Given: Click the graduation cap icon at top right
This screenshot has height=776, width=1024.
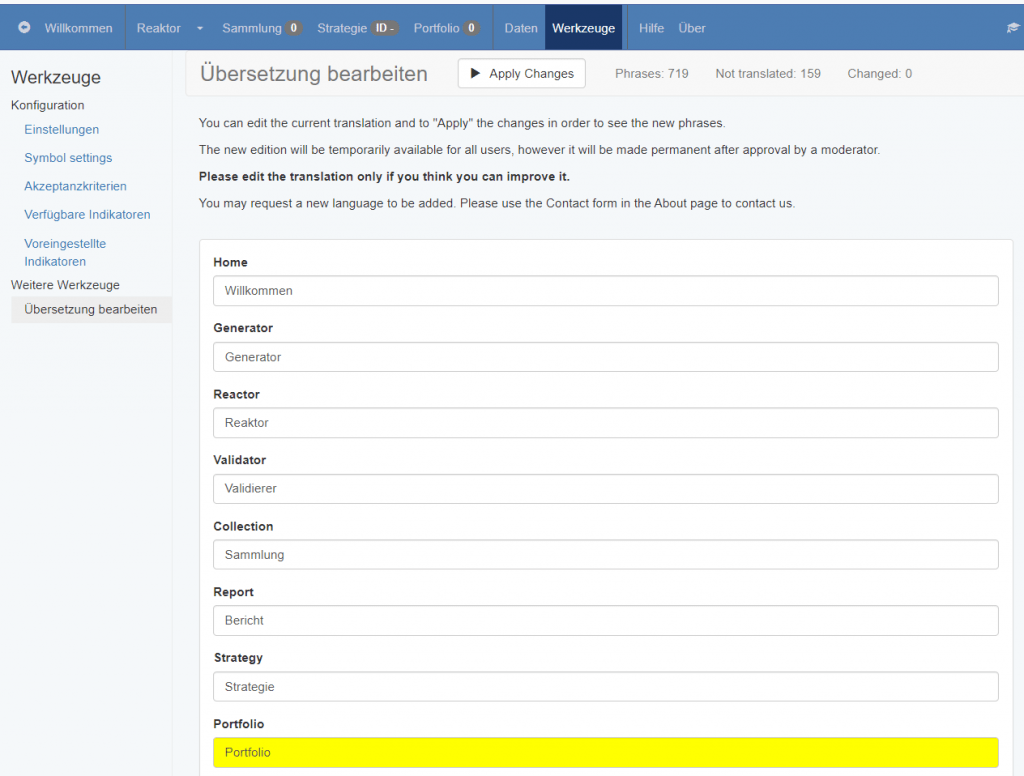Looking at the screenshot, I should click(x=1012, y=28).
